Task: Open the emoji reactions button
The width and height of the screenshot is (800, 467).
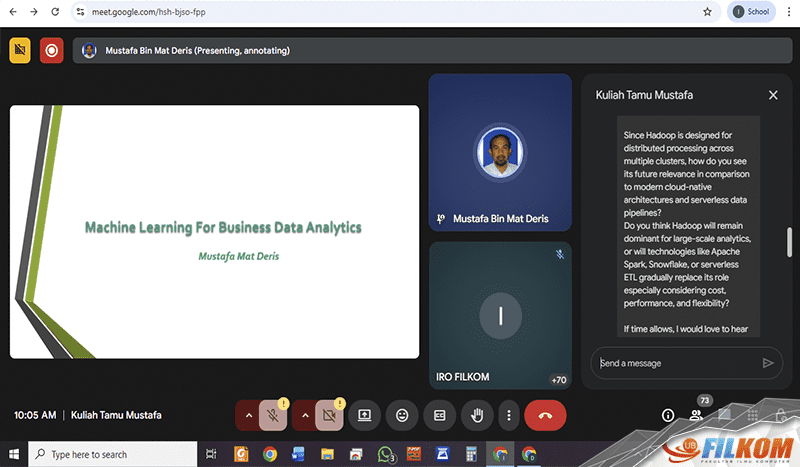Action: coord(403,414)
